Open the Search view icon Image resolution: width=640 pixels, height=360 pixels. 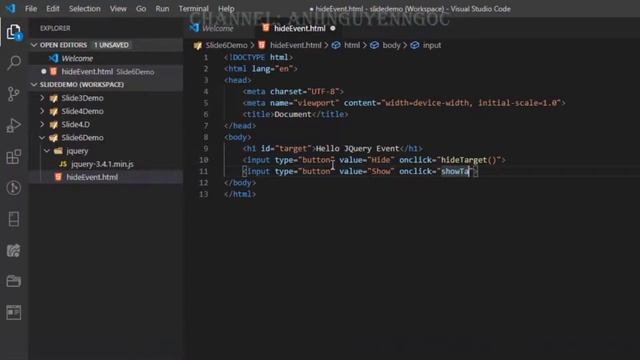[13, 63]
